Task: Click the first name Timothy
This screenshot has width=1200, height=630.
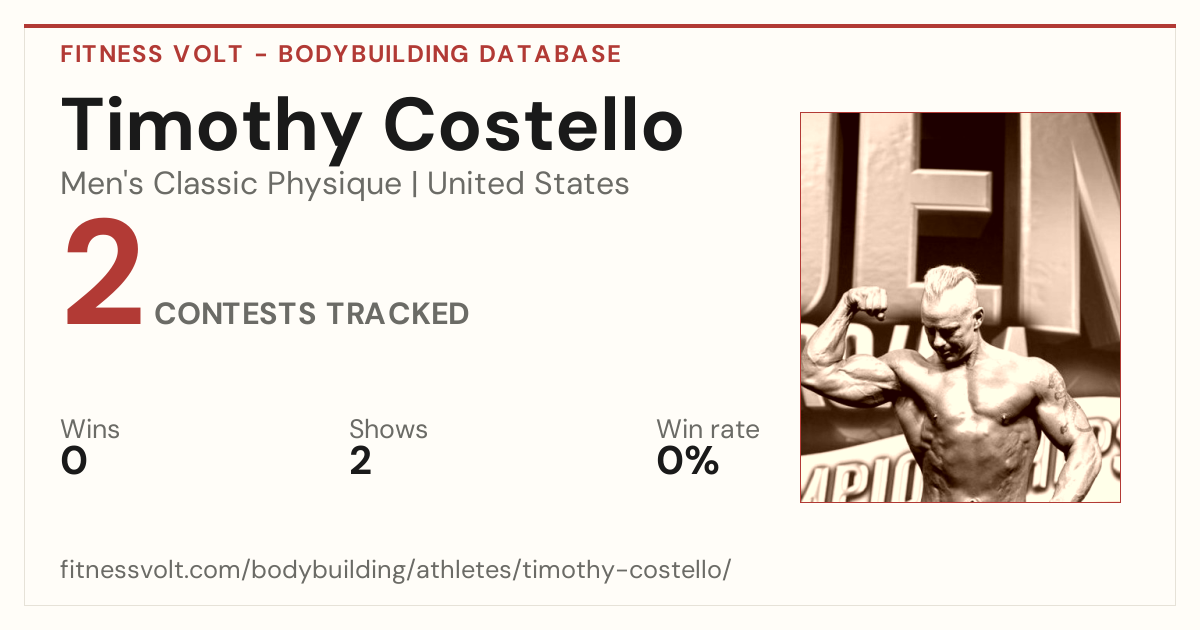Action: click(212, 126)
